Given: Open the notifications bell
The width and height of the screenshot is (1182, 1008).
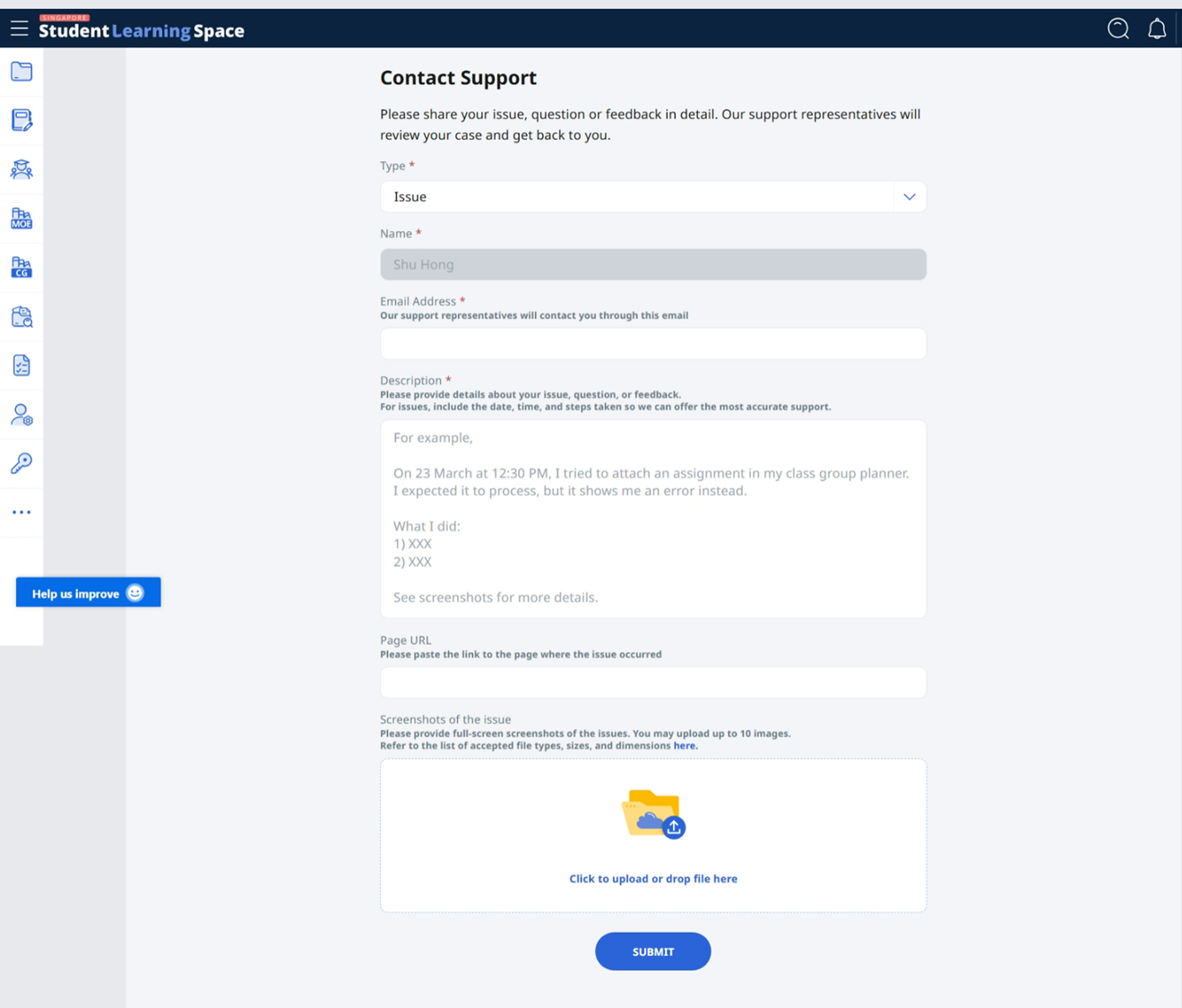Looking at the screenshot, I should [x=1157, y=29].
